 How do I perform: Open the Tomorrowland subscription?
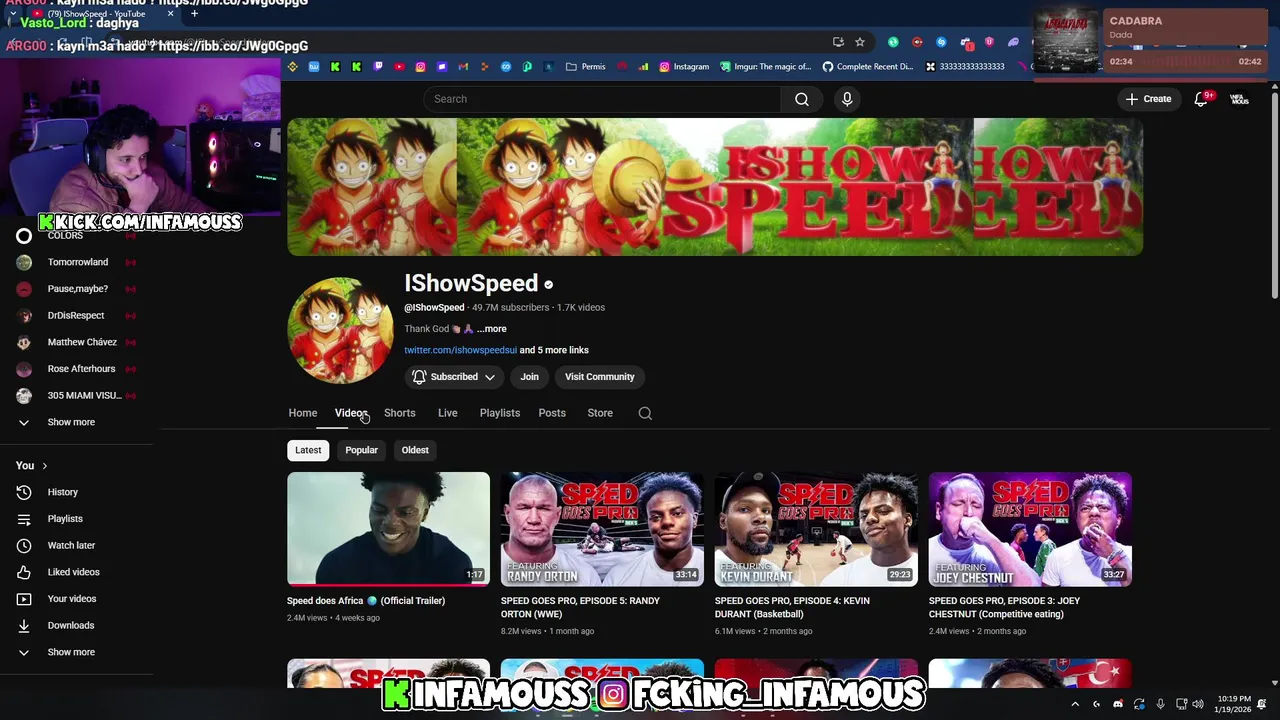[x=77, y=262]
